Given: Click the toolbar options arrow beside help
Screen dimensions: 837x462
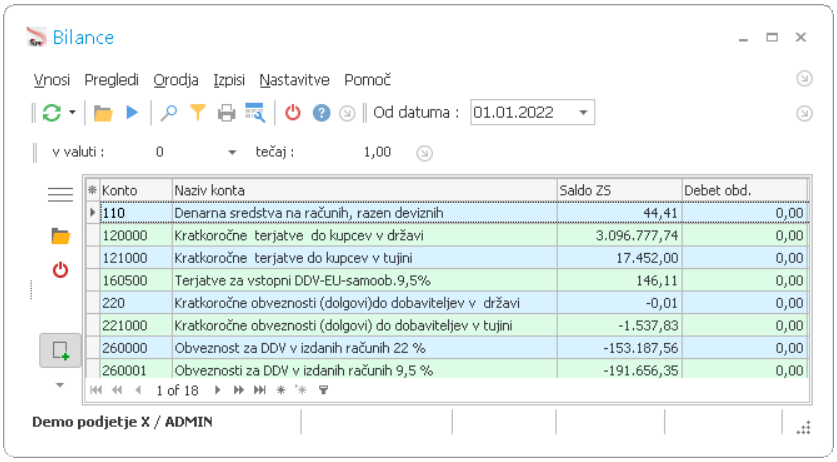Looking at the screenshot, I should (x=347, y=113).
